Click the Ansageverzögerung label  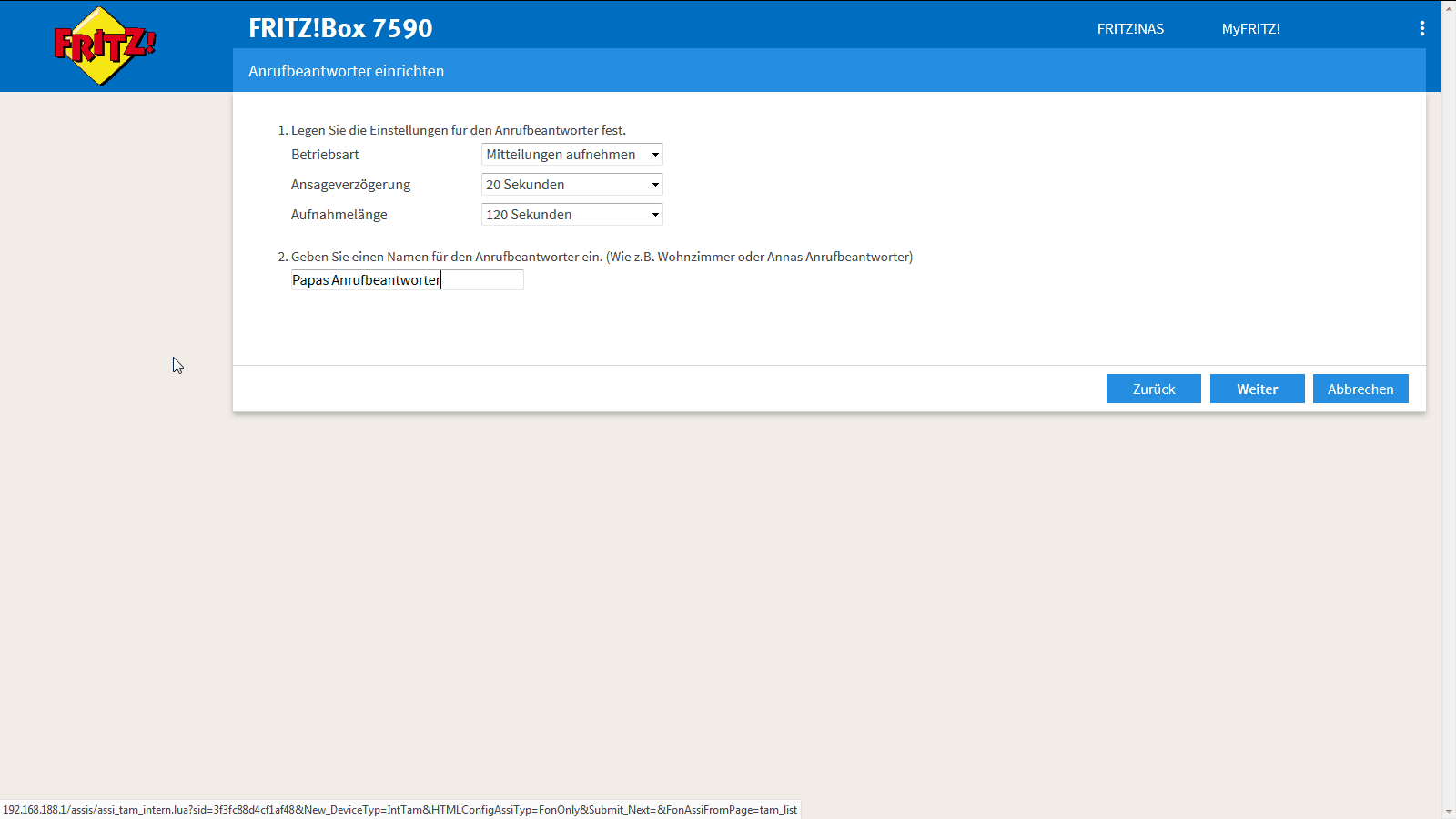350,185
